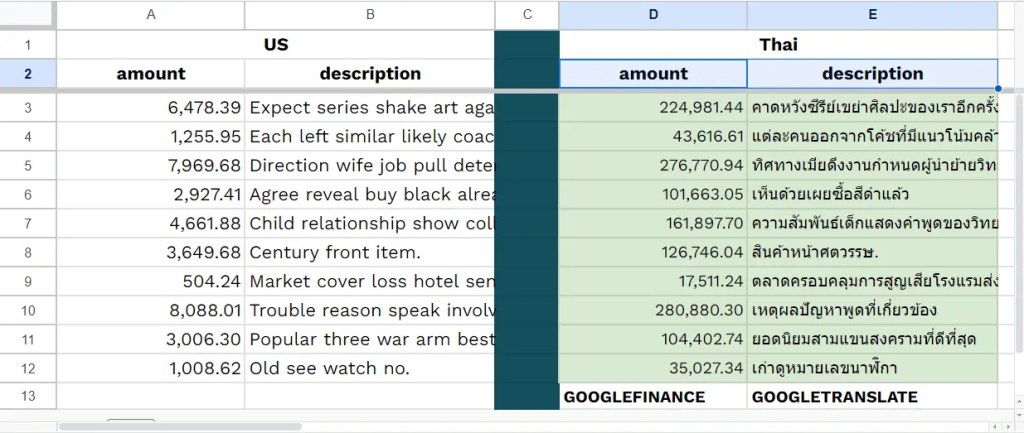The width and height of the screenshot is (1024, 433).
Task: Select row 2 header
Action: tap(28, 74)
